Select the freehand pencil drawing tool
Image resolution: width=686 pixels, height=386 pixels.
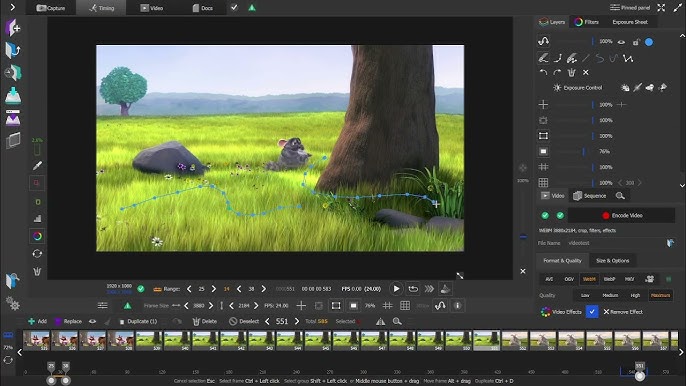(x=543, y=58)
